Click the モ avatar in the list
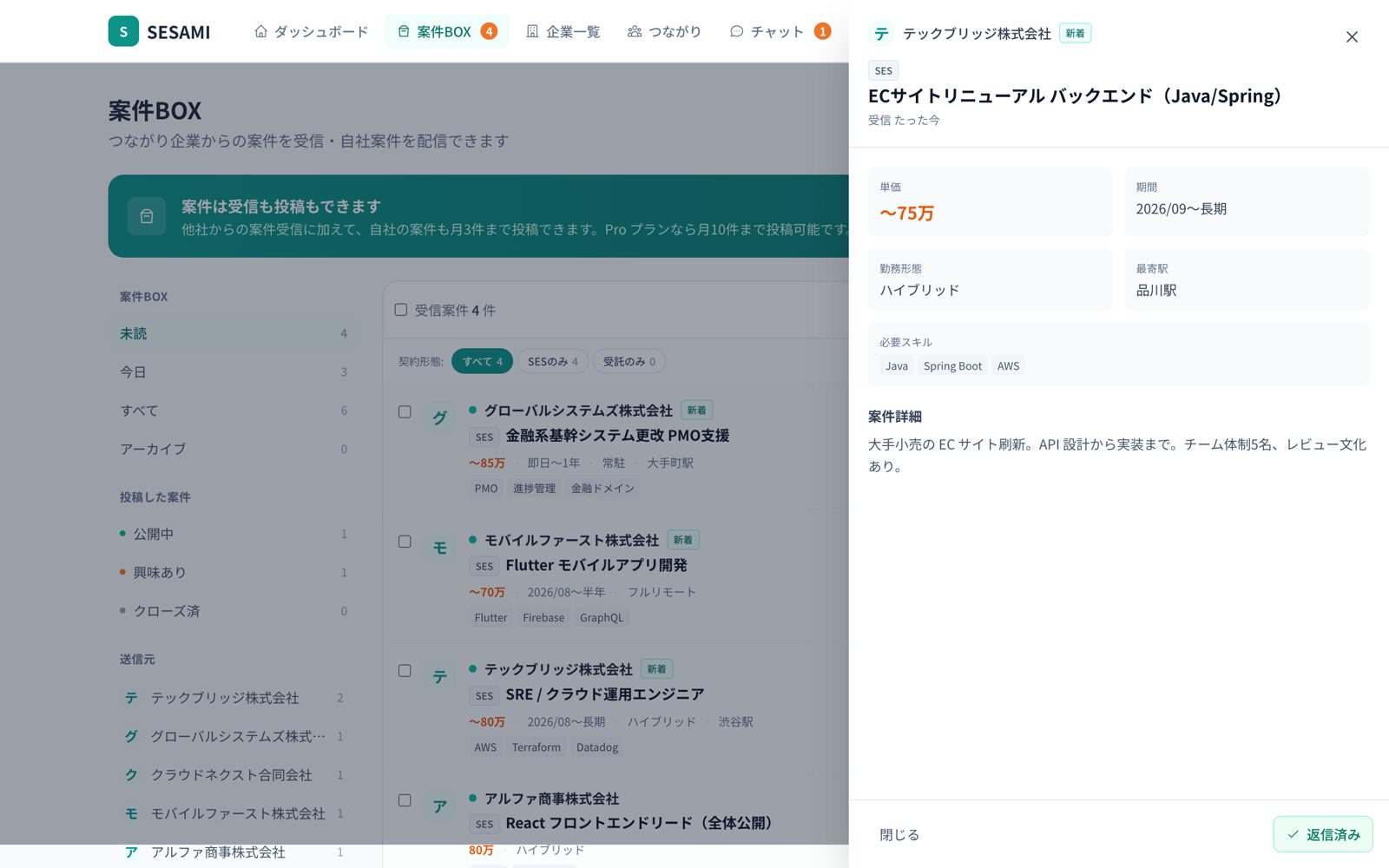Image resolution: width=1389 pixels, height=868 pixels. tap(440, 548)
